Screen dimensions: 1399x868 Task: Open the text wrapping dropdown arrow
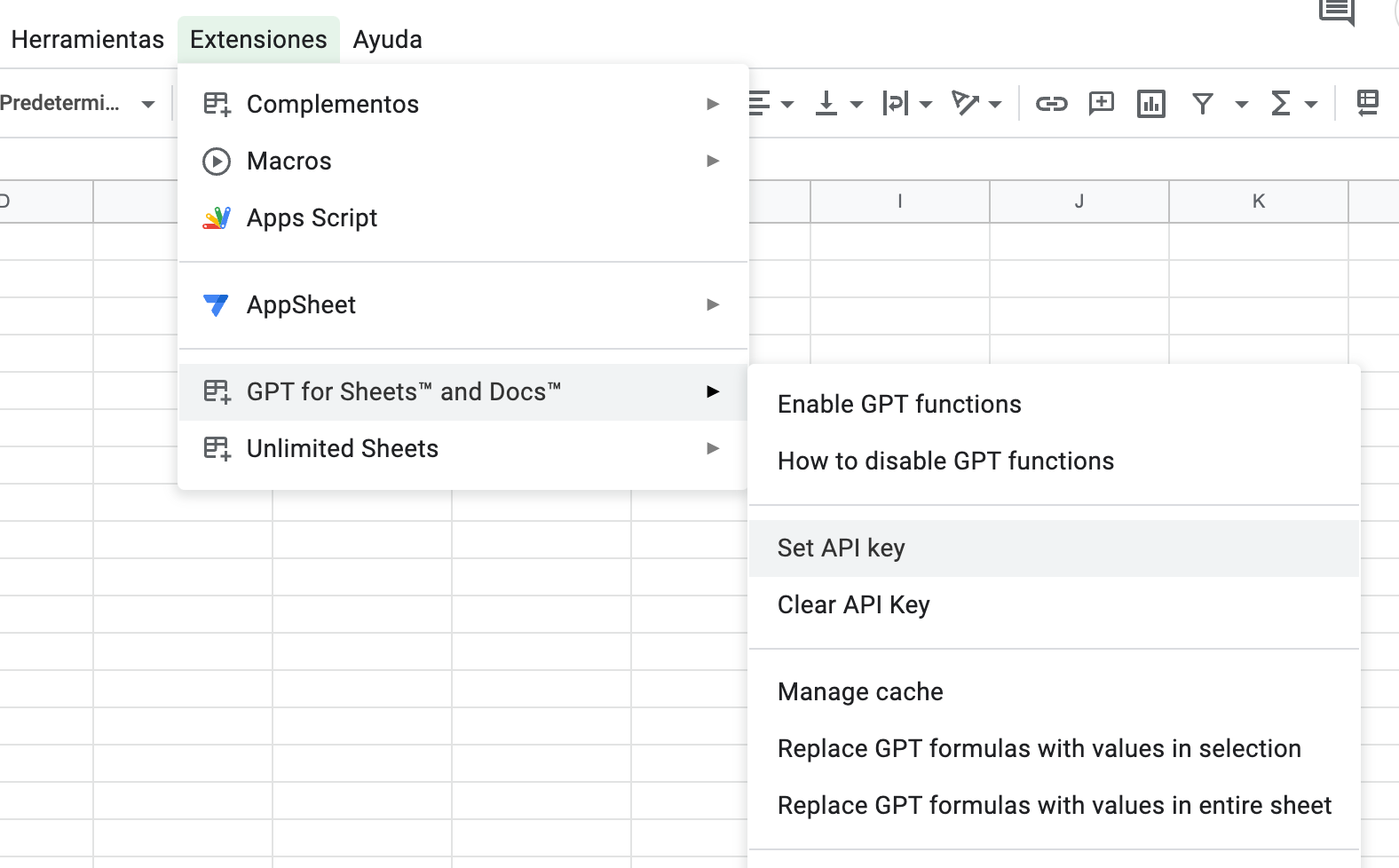pyautogui.click(x=925, y=105)
